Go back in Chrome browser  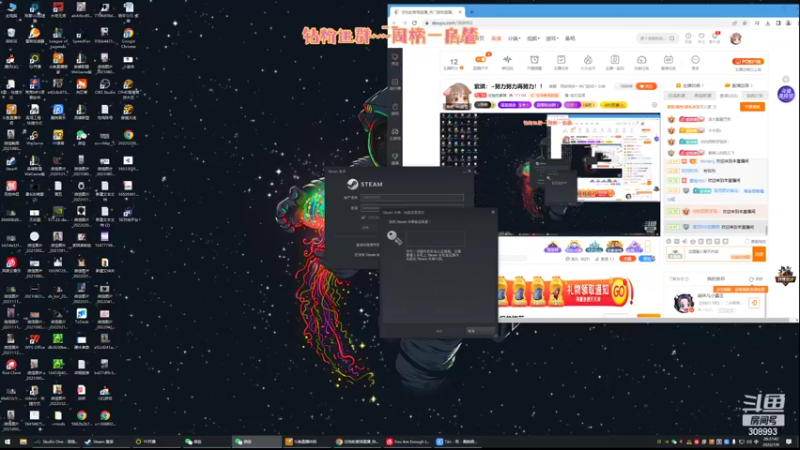coord(394,23)
